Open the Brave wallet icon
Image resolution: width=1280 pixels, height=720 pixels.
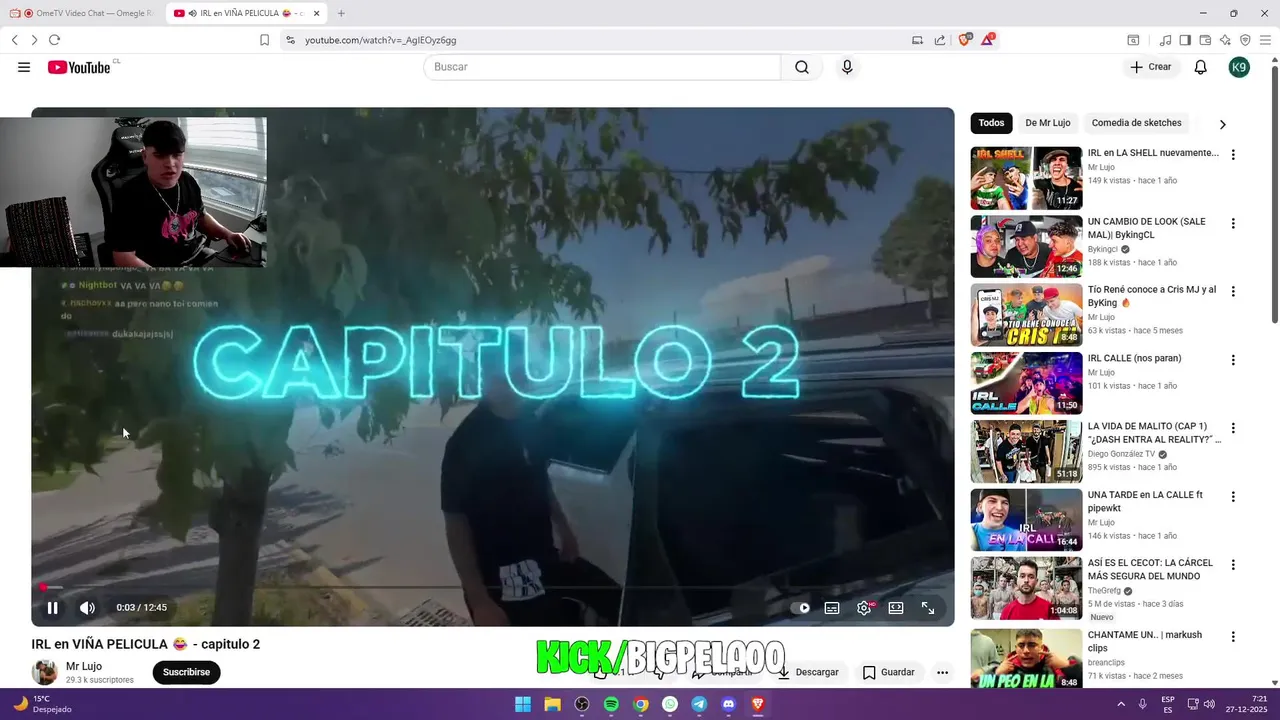pos(1205,40)
